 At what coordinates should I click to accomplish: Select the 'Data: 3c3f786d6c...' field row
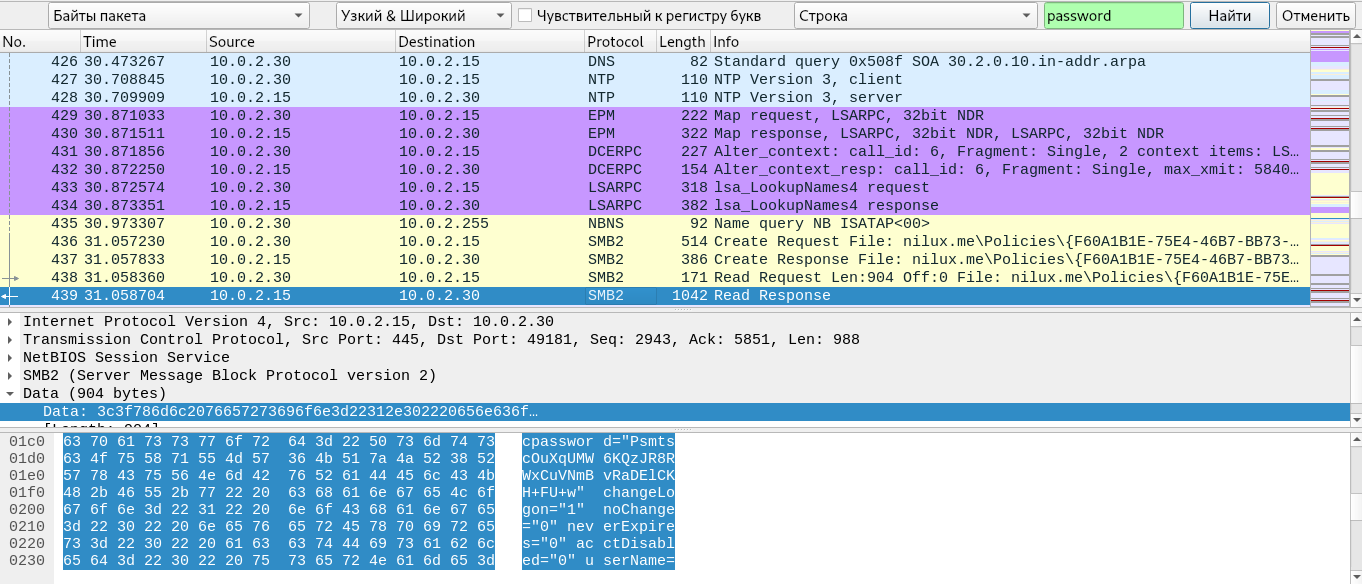[x=675, y=412]
